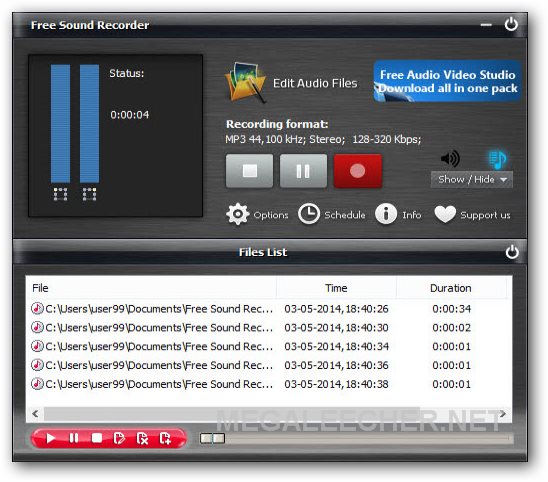The height and width of the screenshot is (482, 548).
Task: Click the left channel level meter
Action: coord(60,123)
